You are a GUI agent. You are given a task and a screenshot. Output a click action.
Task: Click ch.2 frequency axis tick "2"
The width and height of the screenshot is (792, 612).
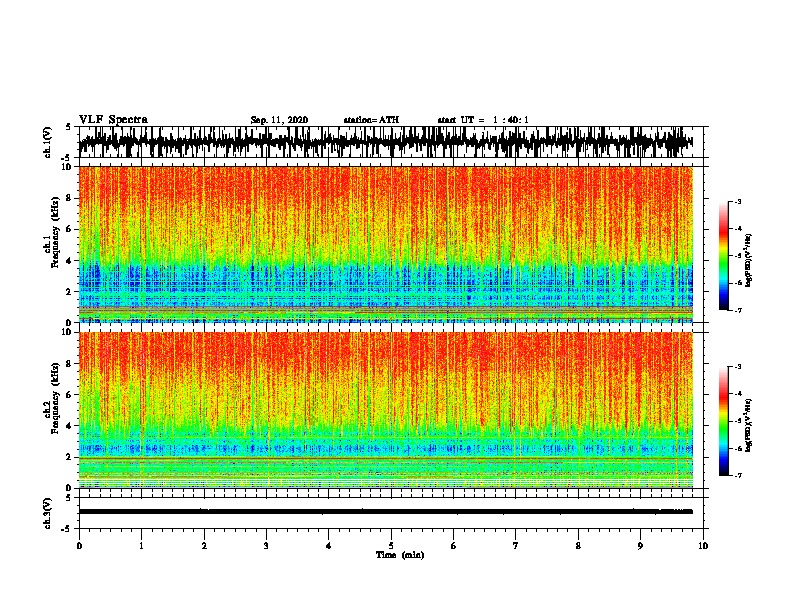coord(70,457)
